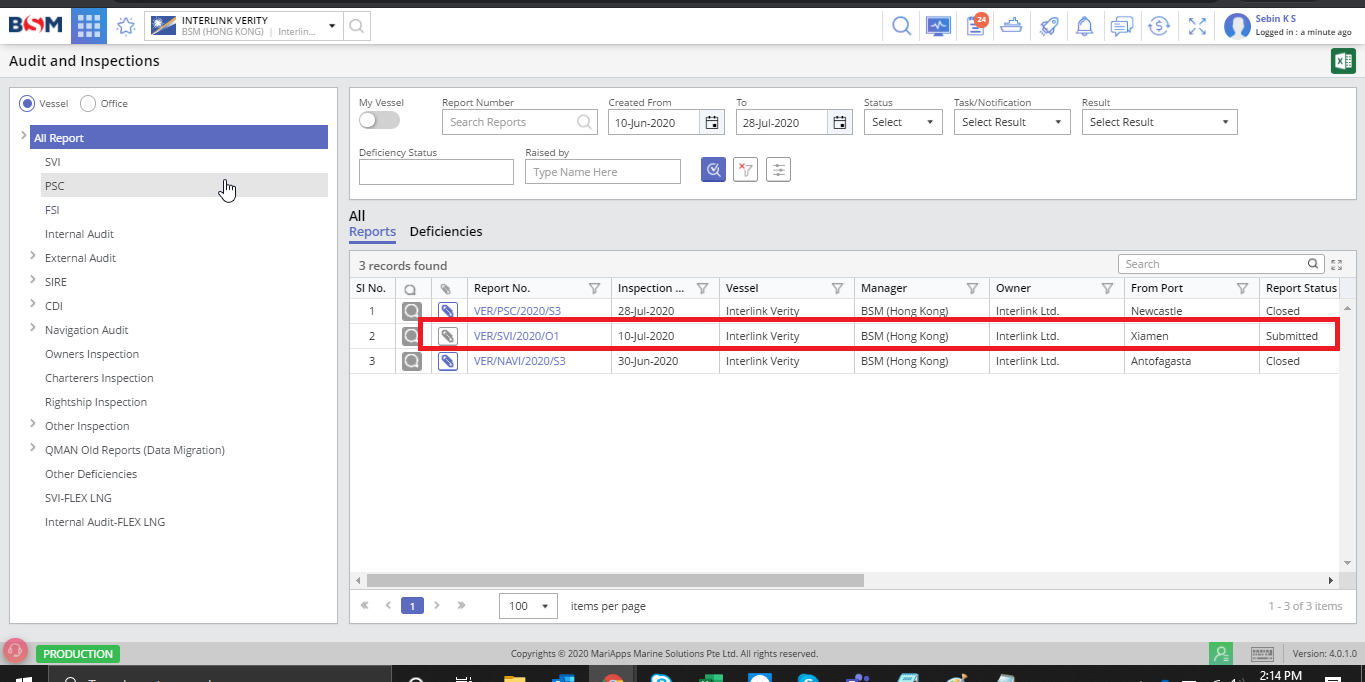Open the chat messages icon
This screenshot has width=1365, height=682.
click(1122, 26)
